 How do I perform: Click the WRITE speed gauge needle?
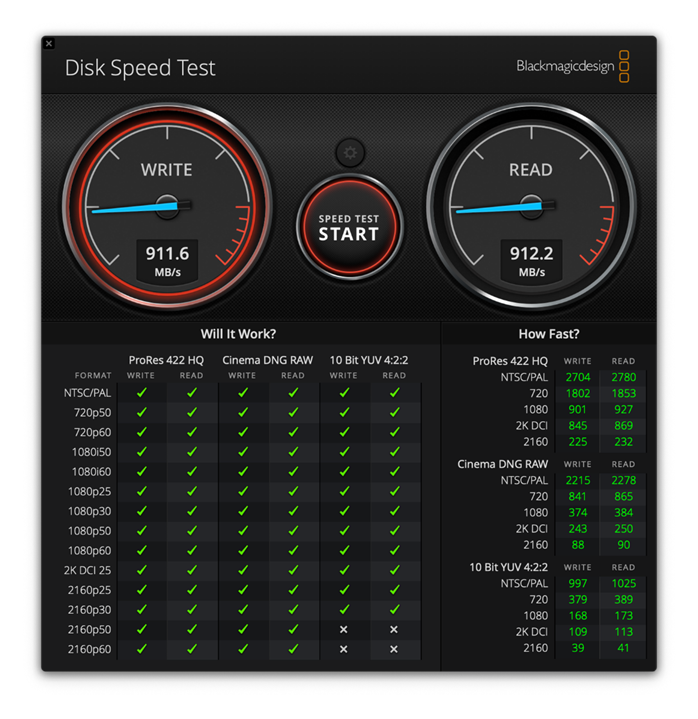click(x=135, y=207)
